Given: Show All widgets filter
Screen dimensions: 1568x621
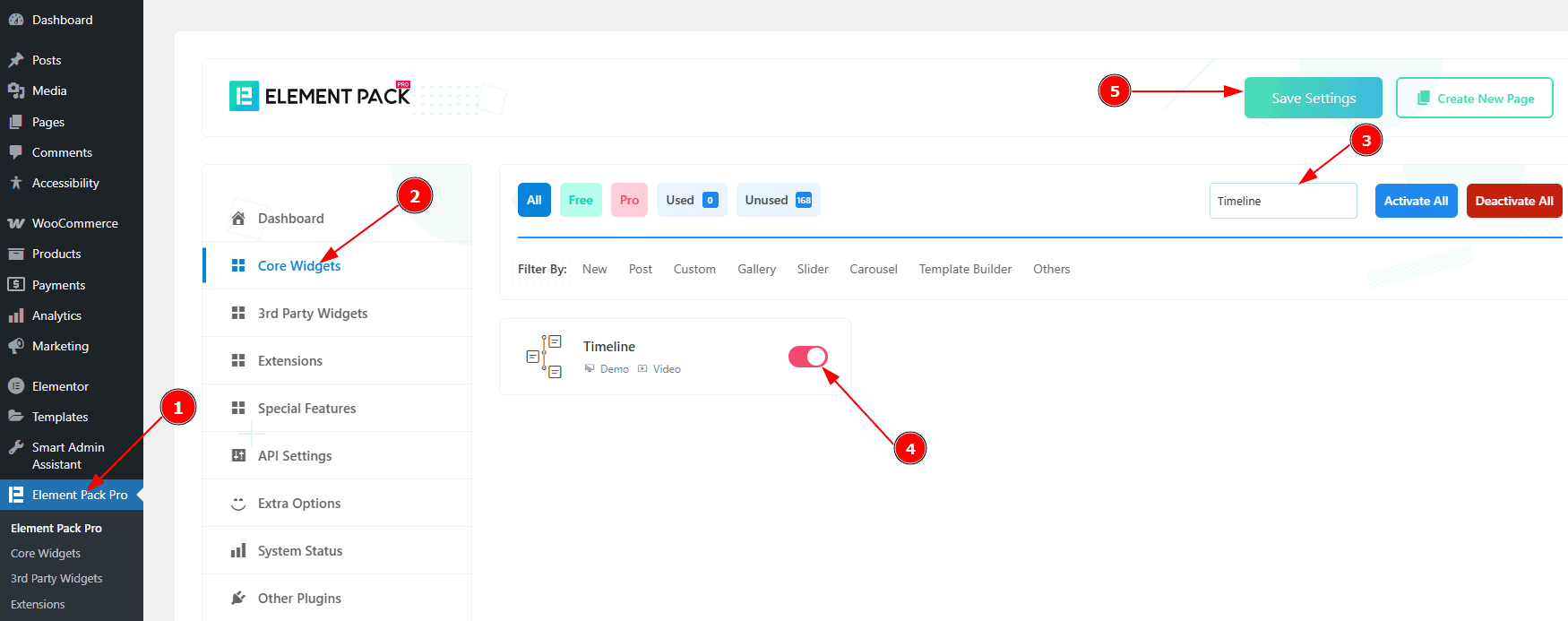Looking at the screenshot, I should pyautogui.click(x=534, y=200).
